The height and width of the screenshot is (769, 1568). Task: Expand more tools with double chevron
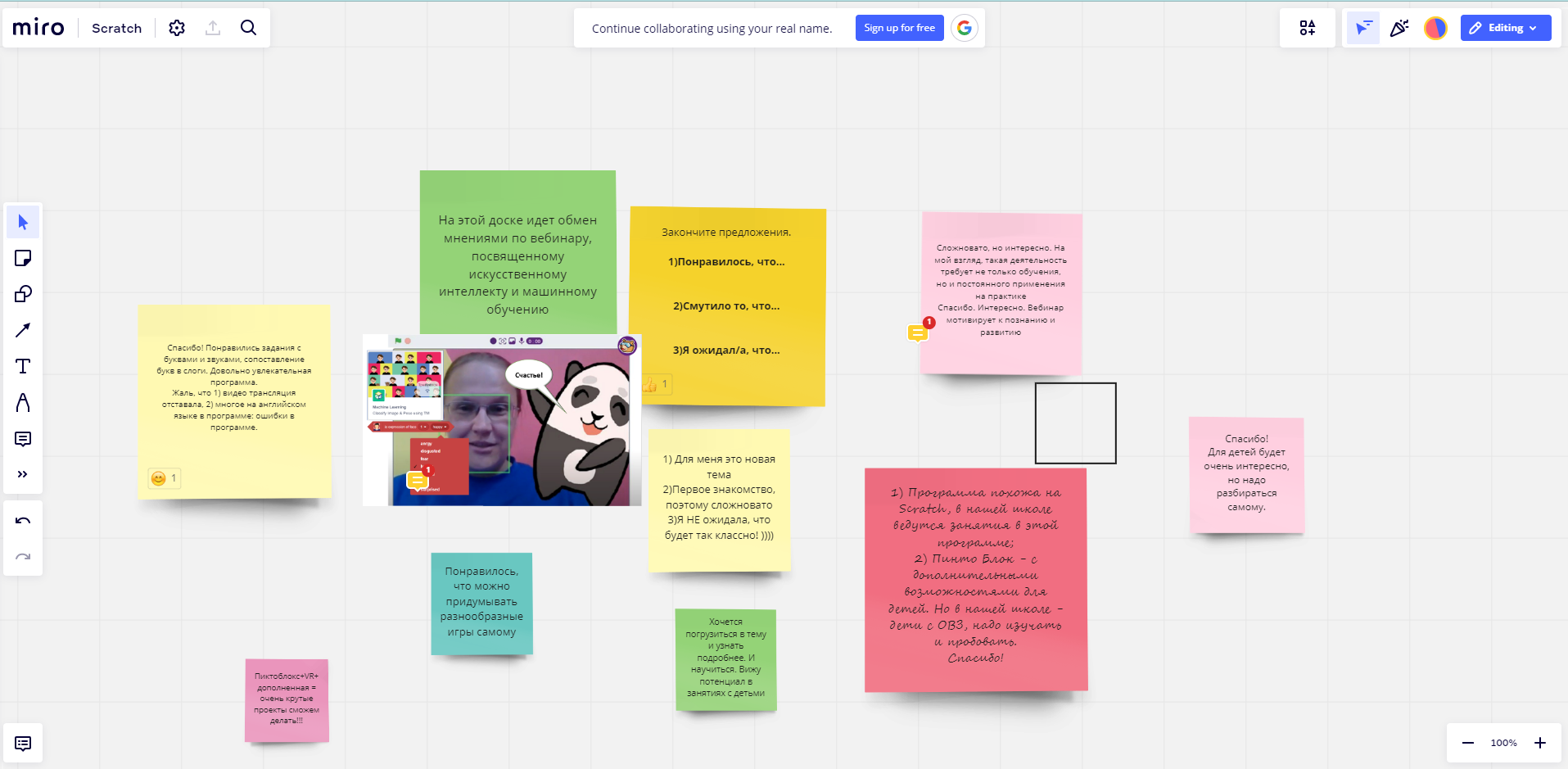(23, 474)
